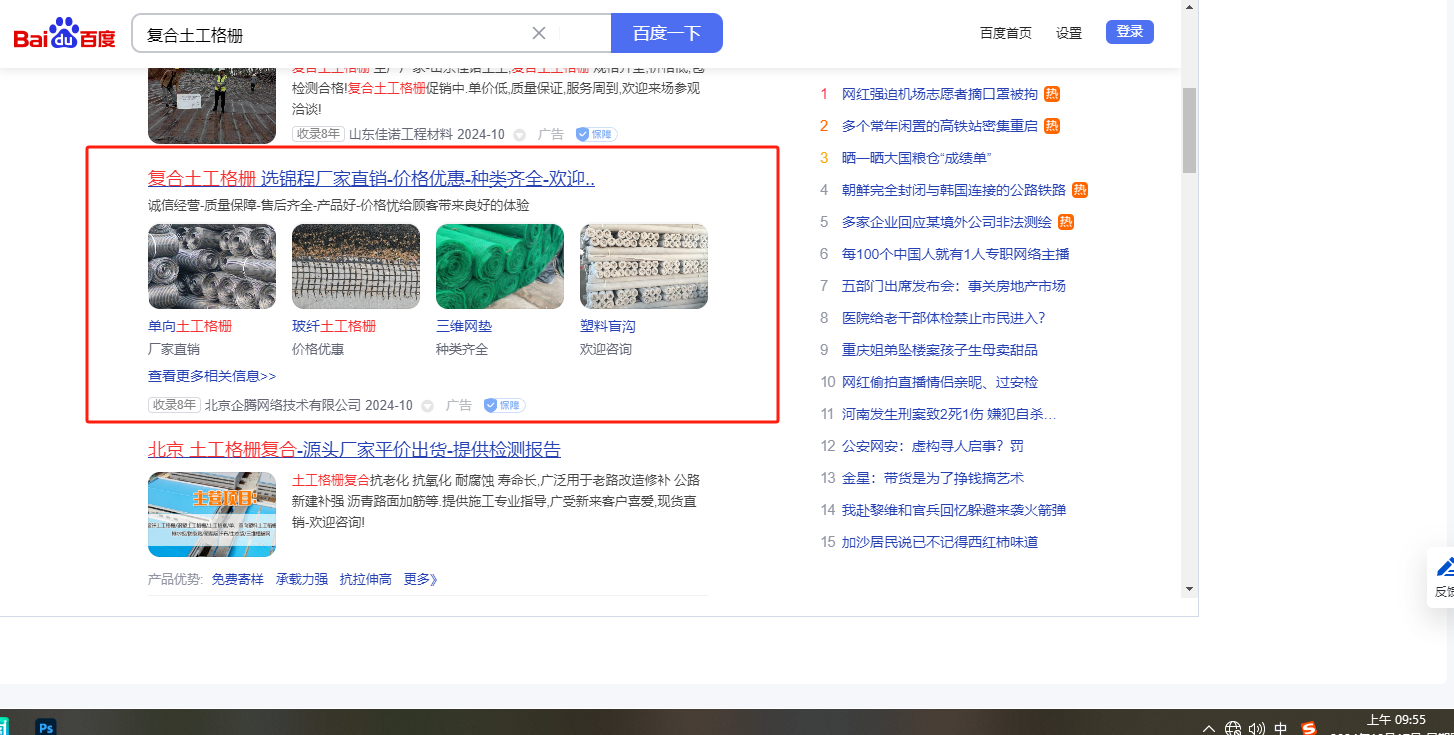Clear the search box with the X icon
Screen dimensions: 1454x735
pyautogui.click(x=539, y=33)
